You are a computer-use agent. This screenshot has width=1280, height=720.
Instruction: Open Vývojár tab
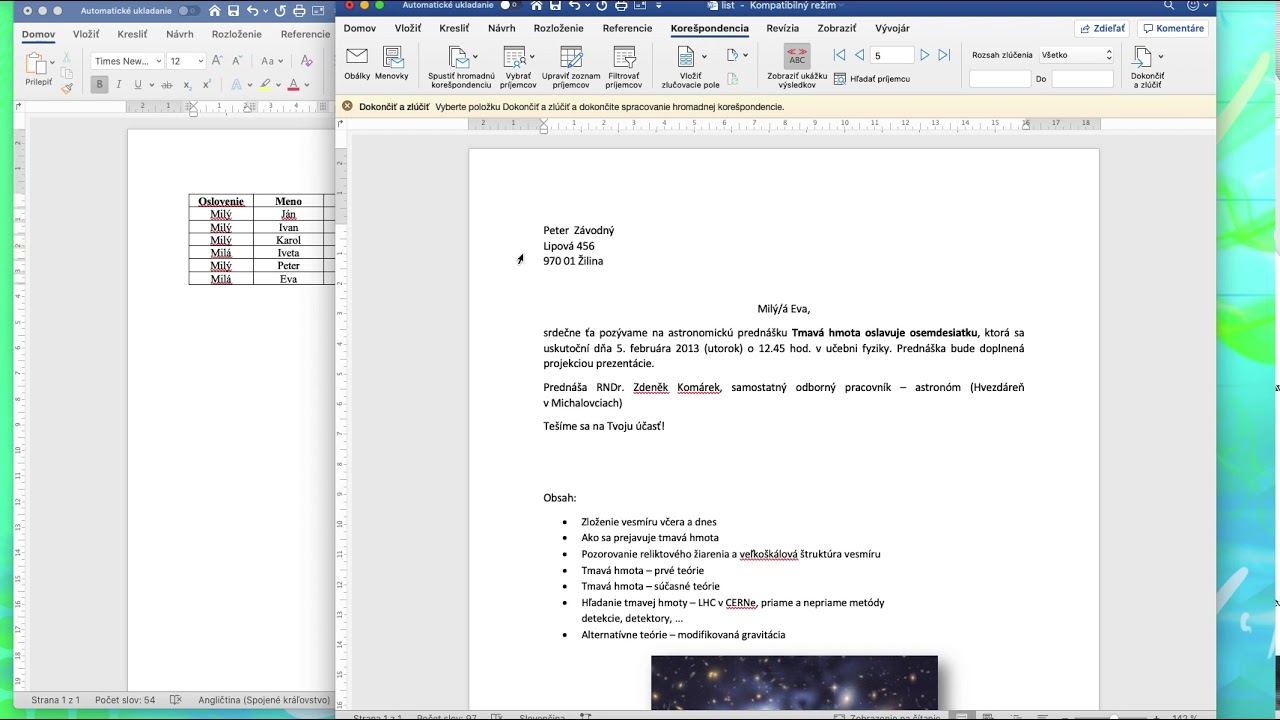893,28
